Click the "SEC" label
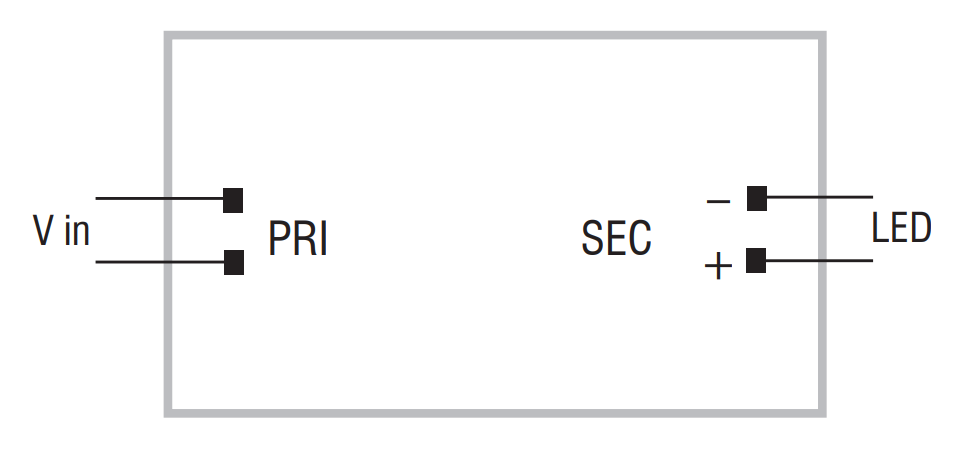 point(616,238)
